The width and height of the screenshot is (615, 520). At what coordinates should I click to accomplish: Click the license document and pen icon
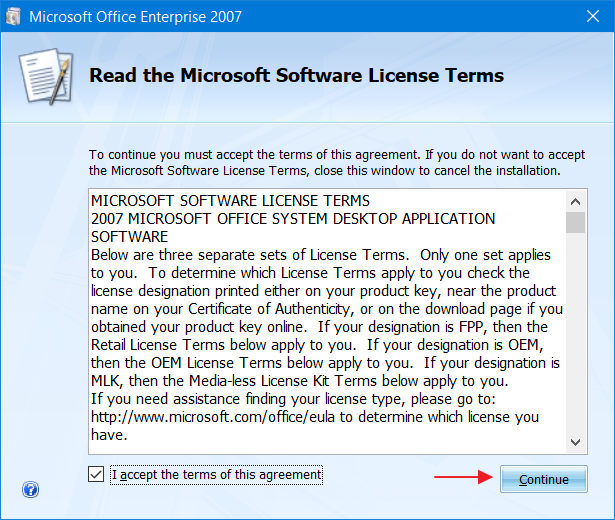click(x=47, y=76)
